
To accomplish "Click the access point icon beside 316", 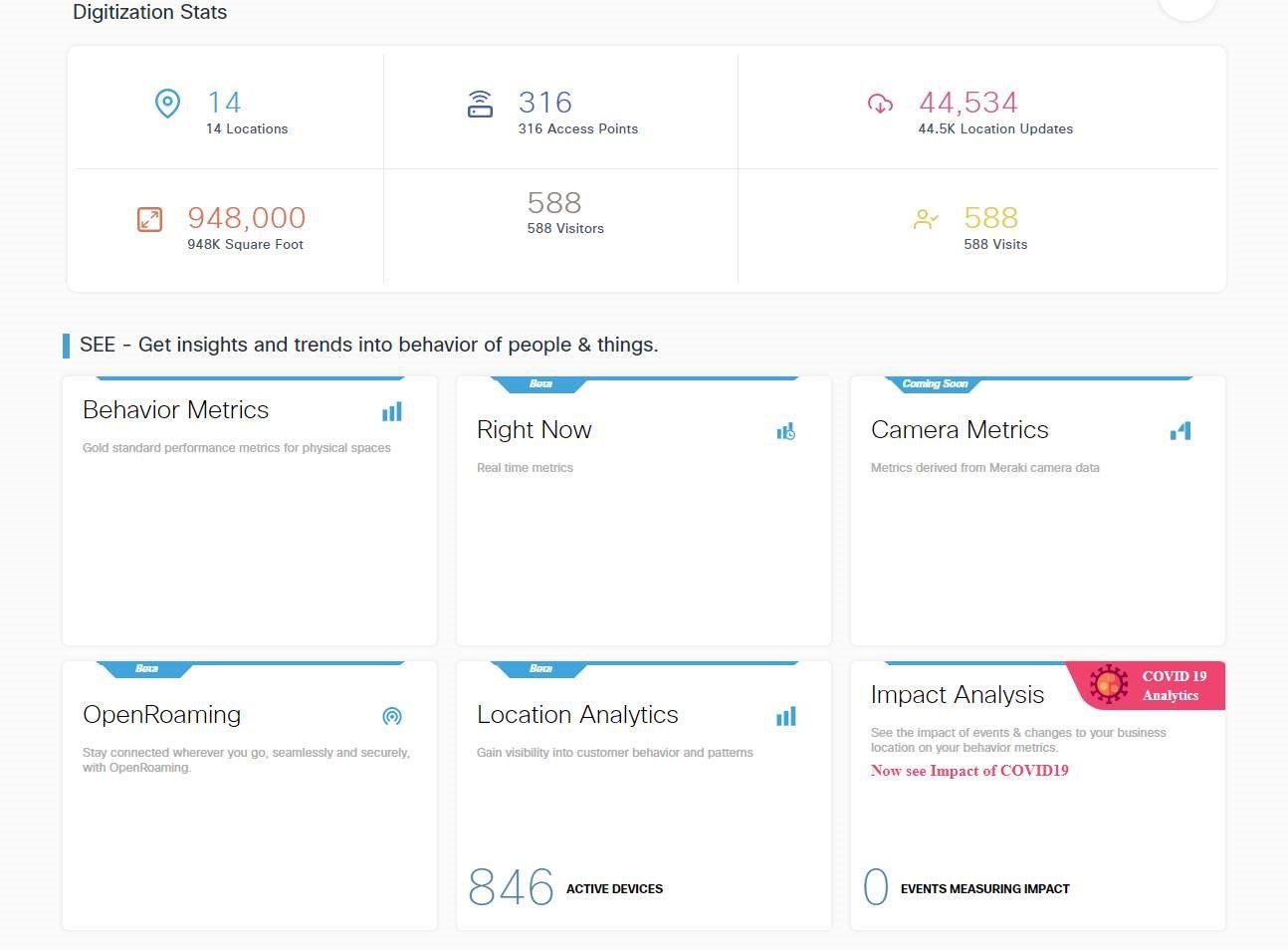I will (x=481, y=104).
